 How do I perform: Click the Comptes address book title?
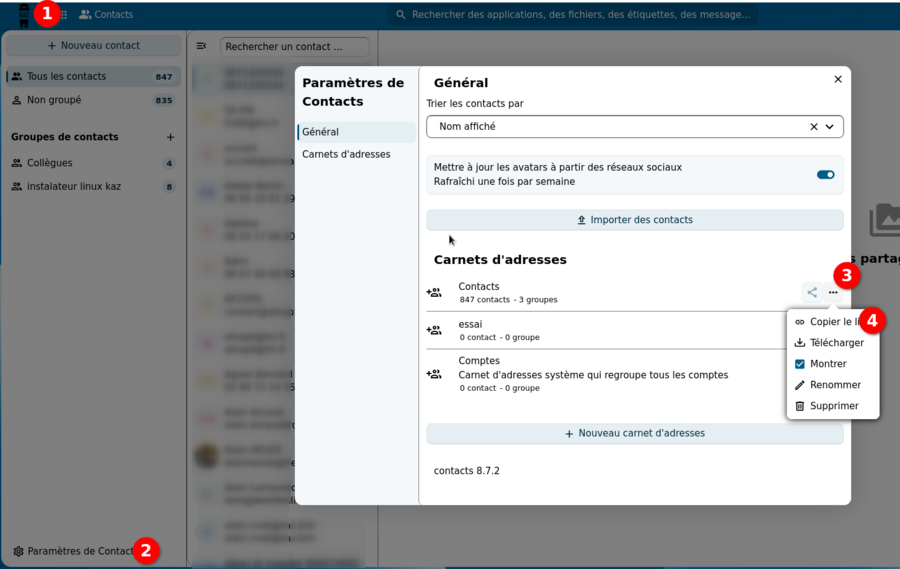pyautogui.click(x=479, y=361)
